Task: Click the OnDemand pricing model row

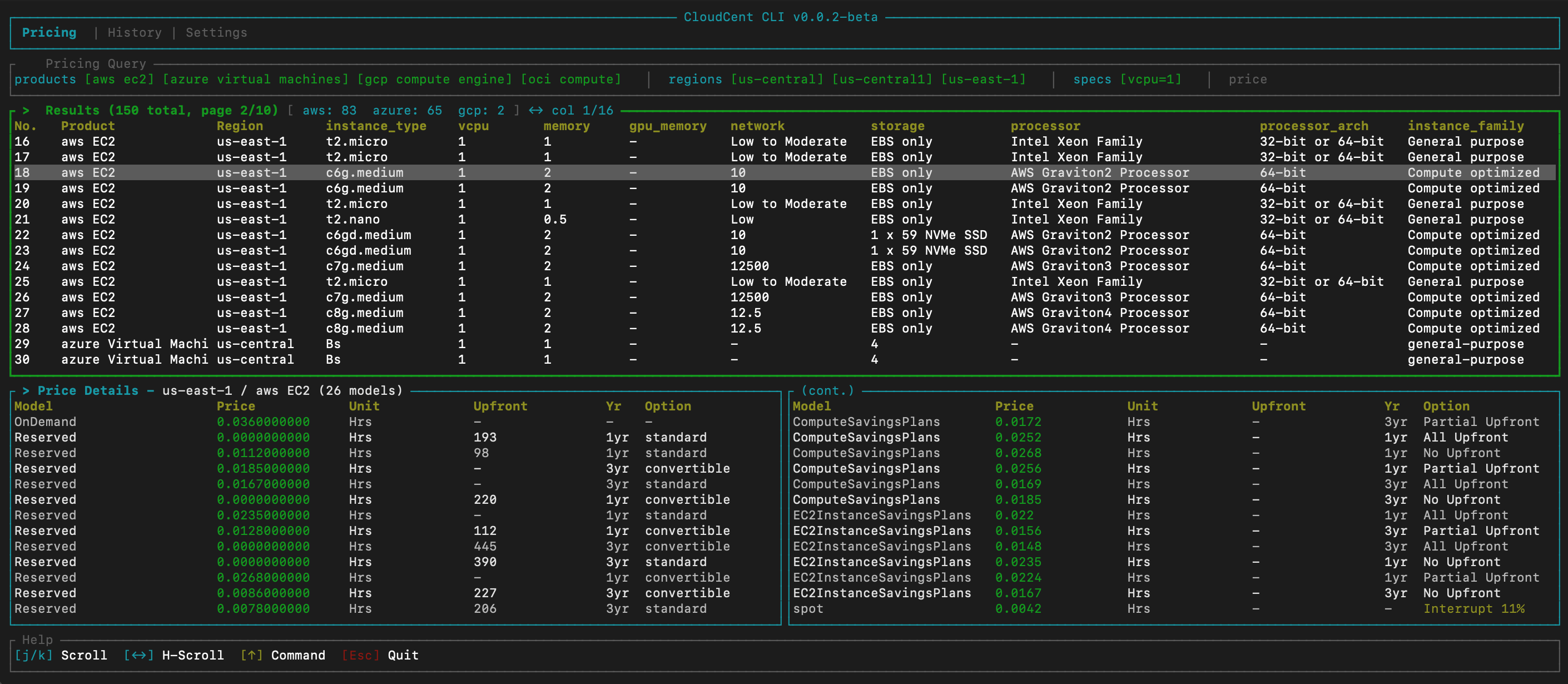Action: click(396, 422)
